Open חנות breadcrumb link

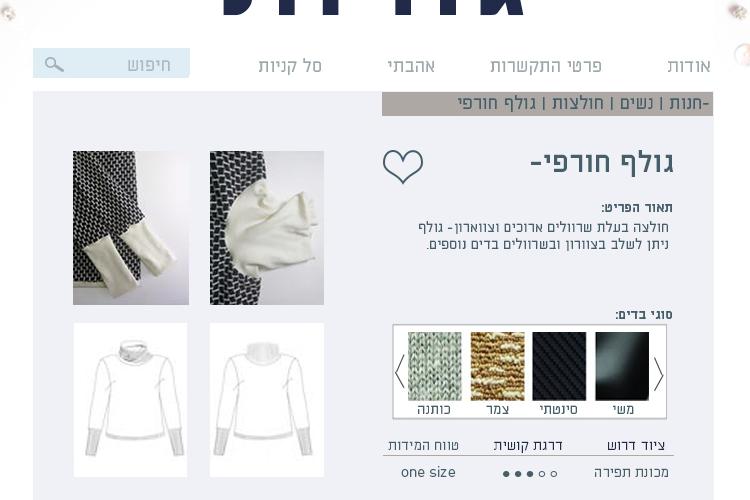pyautogui.click(x=688, y=103)
